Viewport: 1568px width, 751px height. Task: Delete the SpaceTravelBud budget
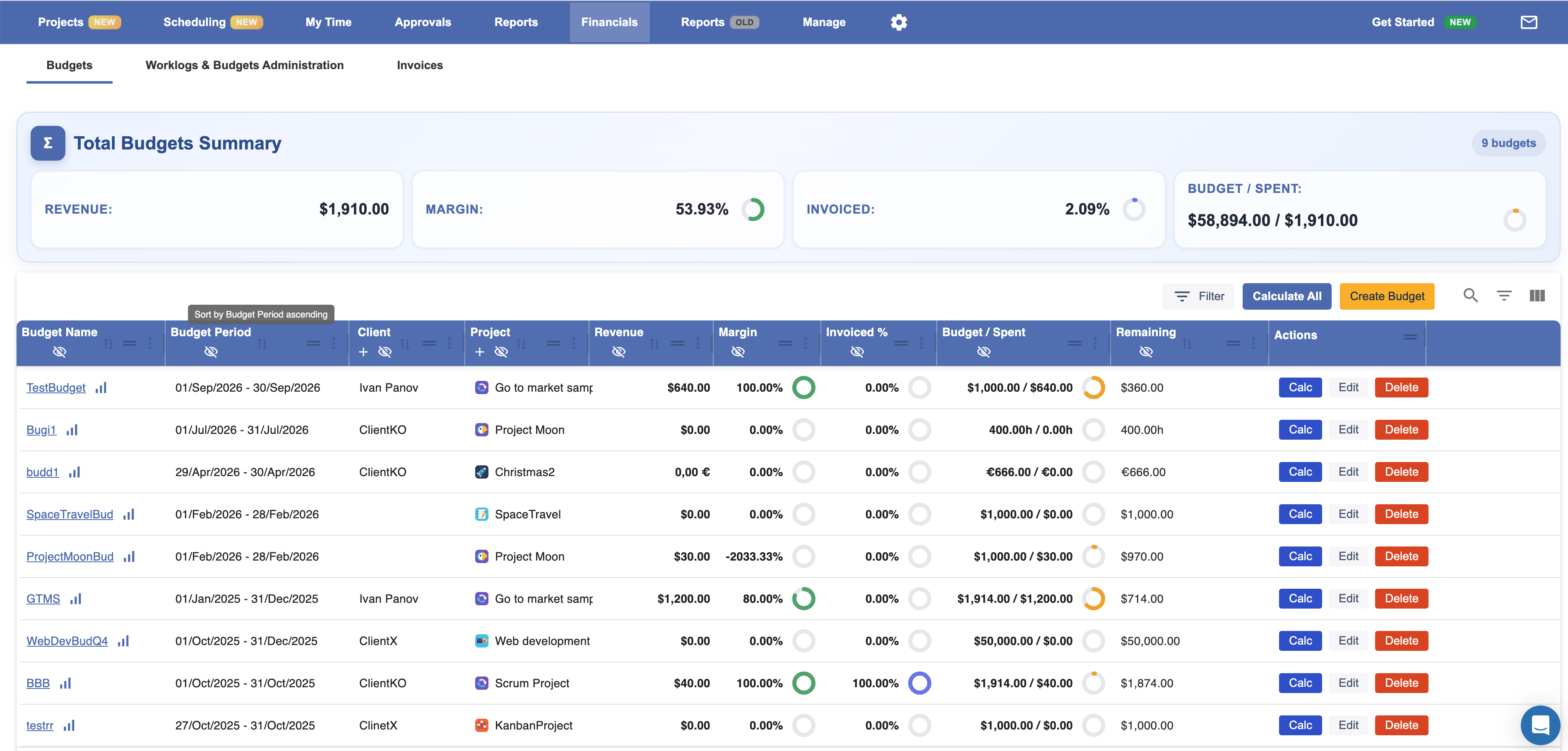[x=1401, y=514]
